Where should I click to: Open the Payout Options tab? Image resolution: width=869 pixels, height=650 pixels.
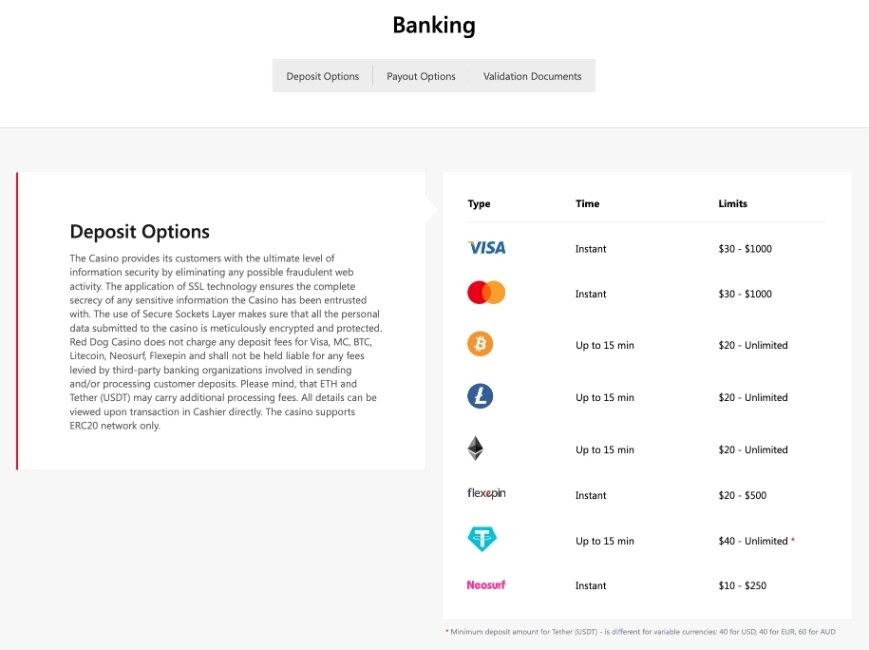[x=421, y=76]
